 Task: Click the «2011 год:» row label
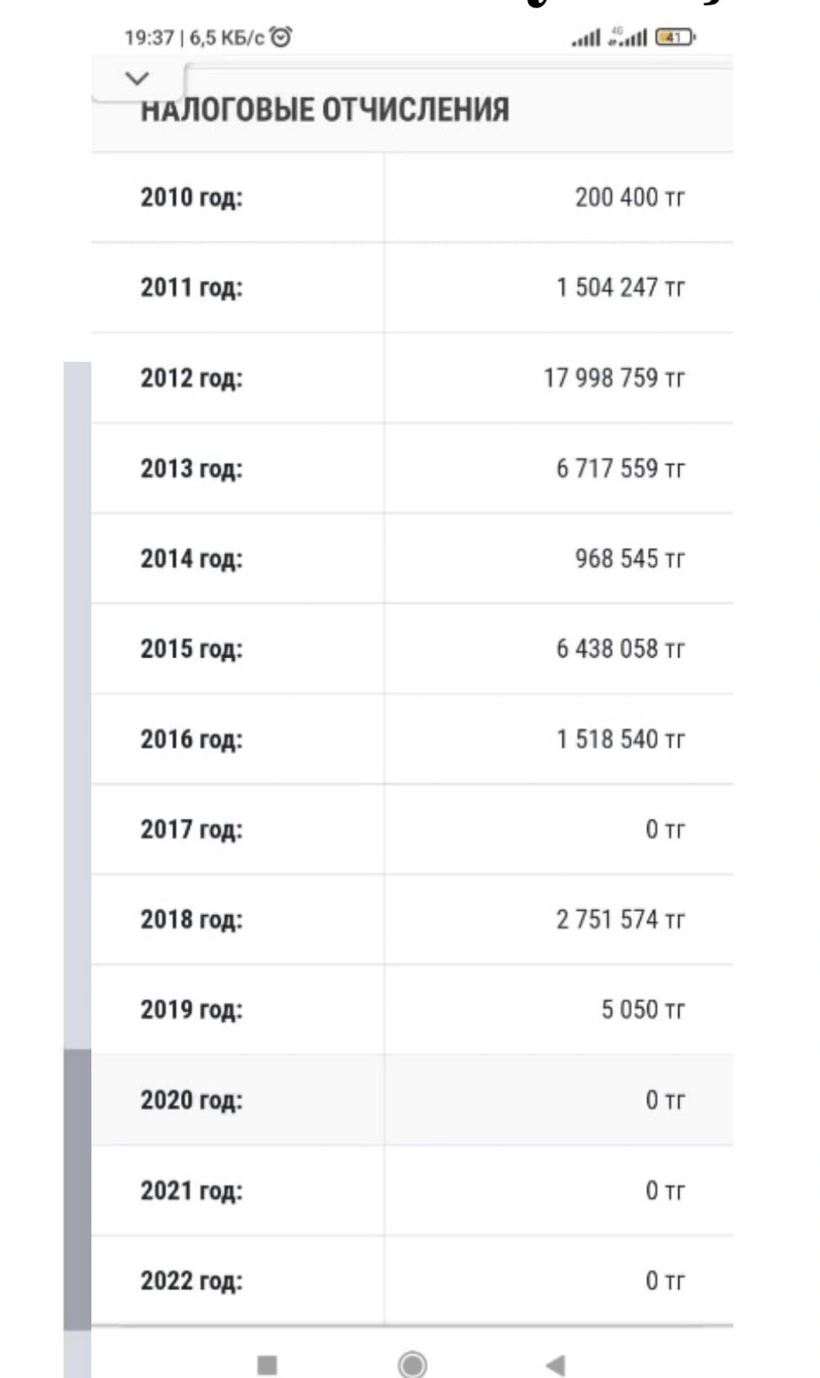pos(192,288)
